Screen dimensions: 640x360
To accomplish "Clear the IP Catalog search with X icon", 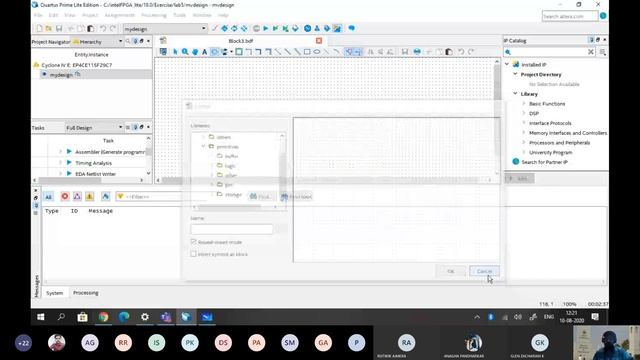I will pyautogui.click(x=591, y=52).
